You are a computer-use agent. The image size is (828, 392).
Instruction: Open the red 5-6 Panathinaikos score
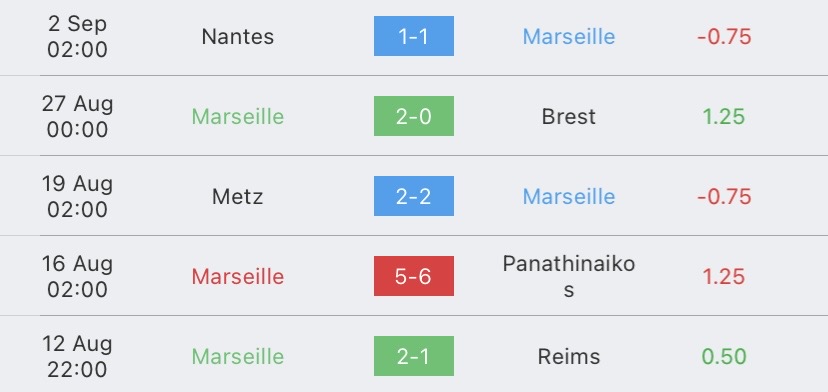(413, 276)
